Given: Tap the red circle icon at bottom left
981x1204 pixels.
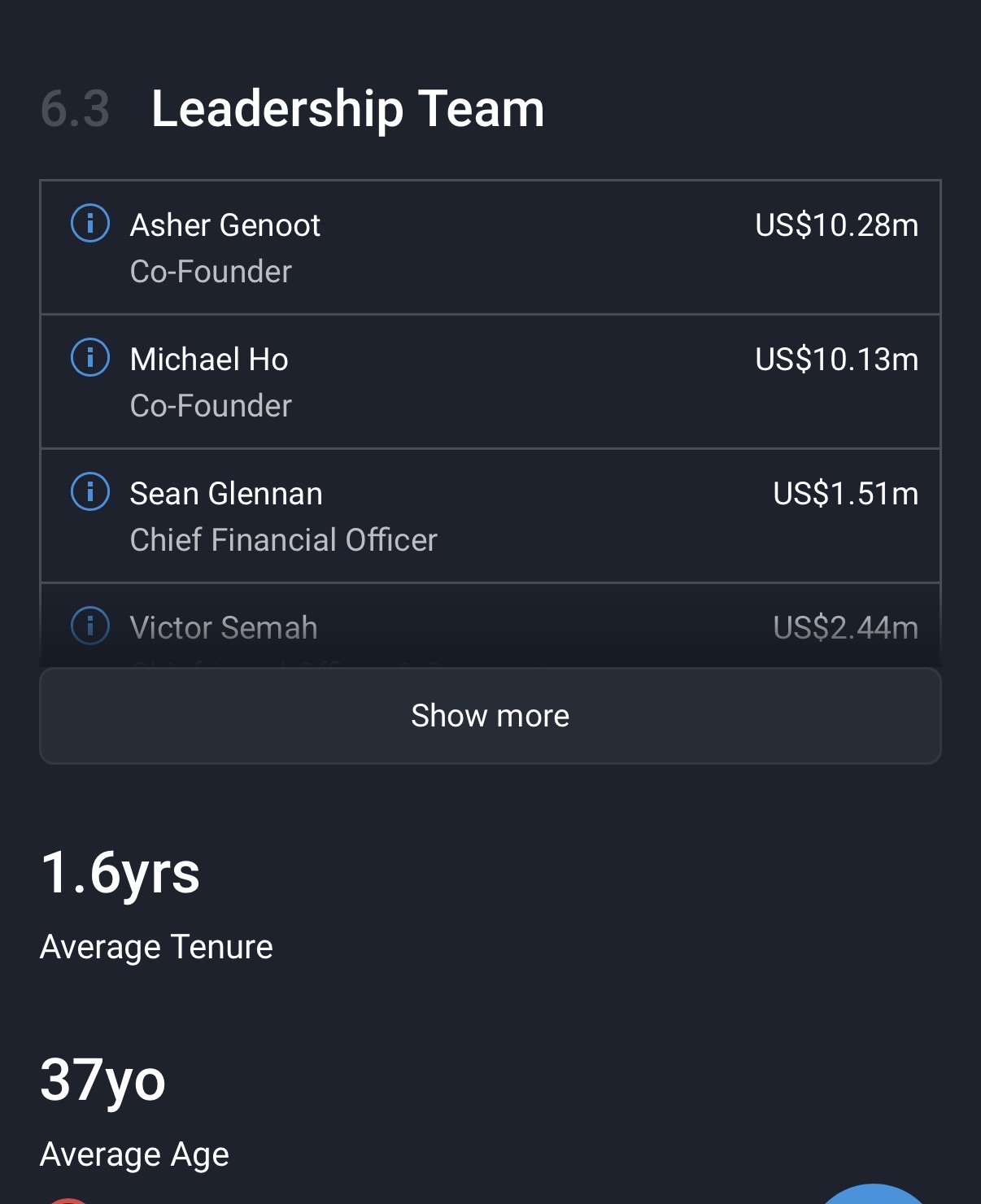Looking at the screenshot, I should (68, 1200).
